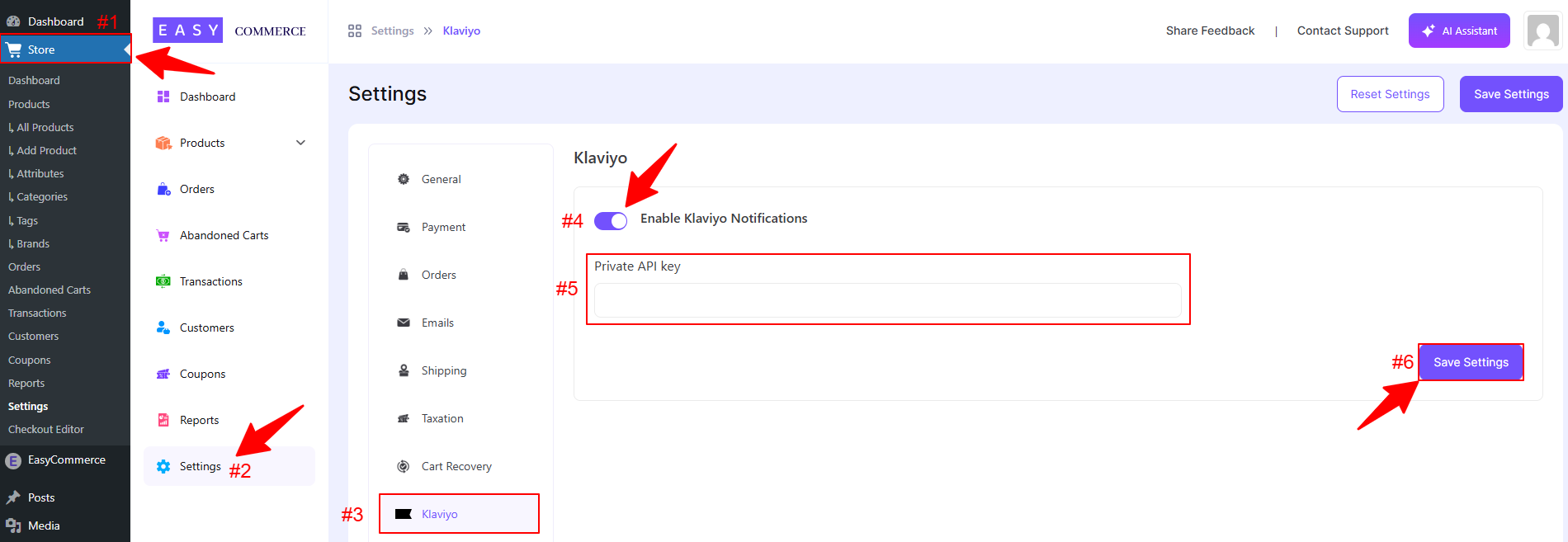Click the Reports document icon in EasyCommerce sidebar
The height and width of the screenshot is (542, 1568).
click(163, 420)
